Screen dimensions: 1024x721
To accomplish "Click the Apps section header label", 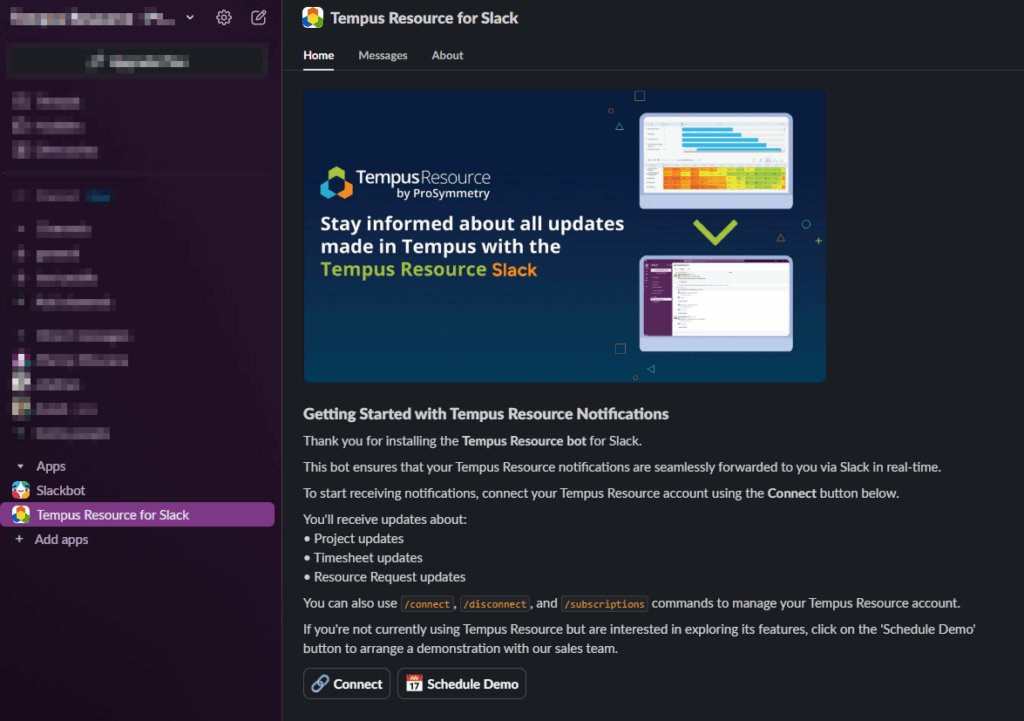I will pyautogui.click(x=51, y=467).
